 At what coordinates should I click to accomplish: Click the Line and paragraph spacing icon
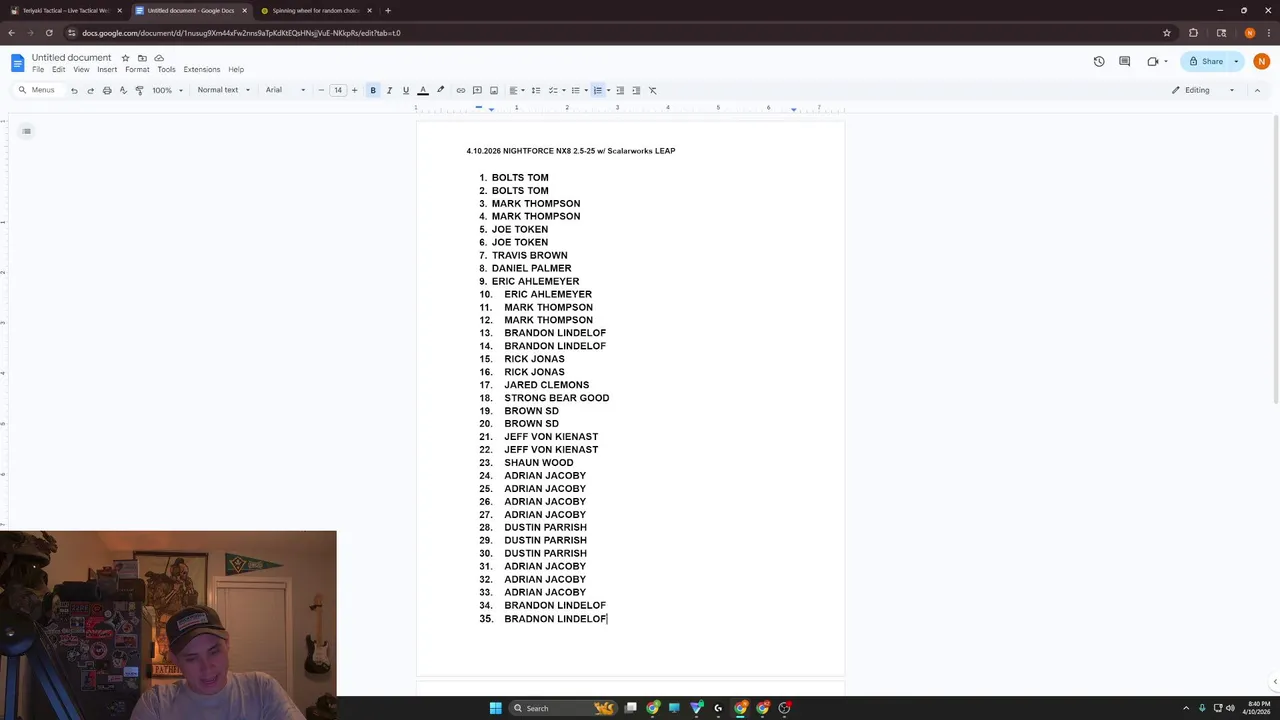pos(536,90)
